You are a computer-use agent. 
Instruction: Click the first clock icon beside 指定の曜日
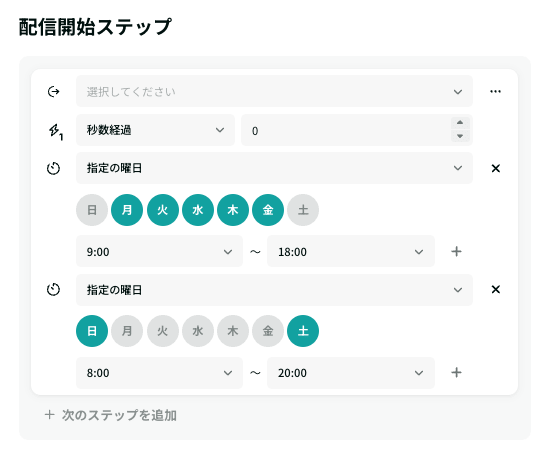pos(53,169)
